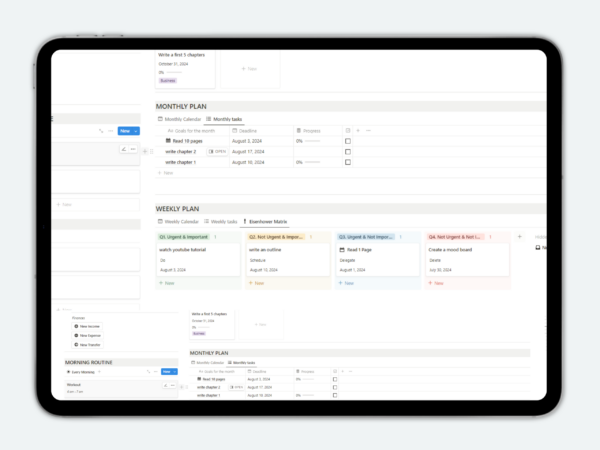
Task: Add a New card under Q3 column
Action: [x=346, y=283]
